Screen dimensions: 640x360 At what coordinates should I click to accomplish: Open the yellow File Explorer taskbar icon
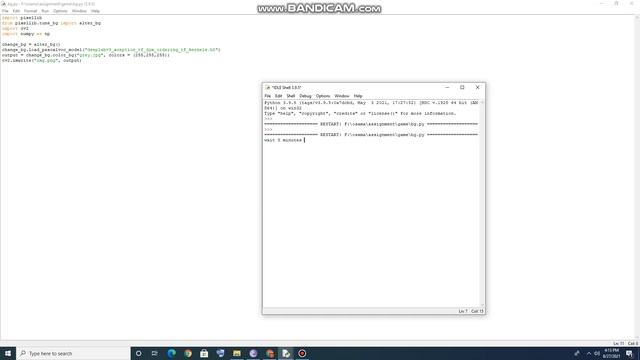tap(237, 353)
